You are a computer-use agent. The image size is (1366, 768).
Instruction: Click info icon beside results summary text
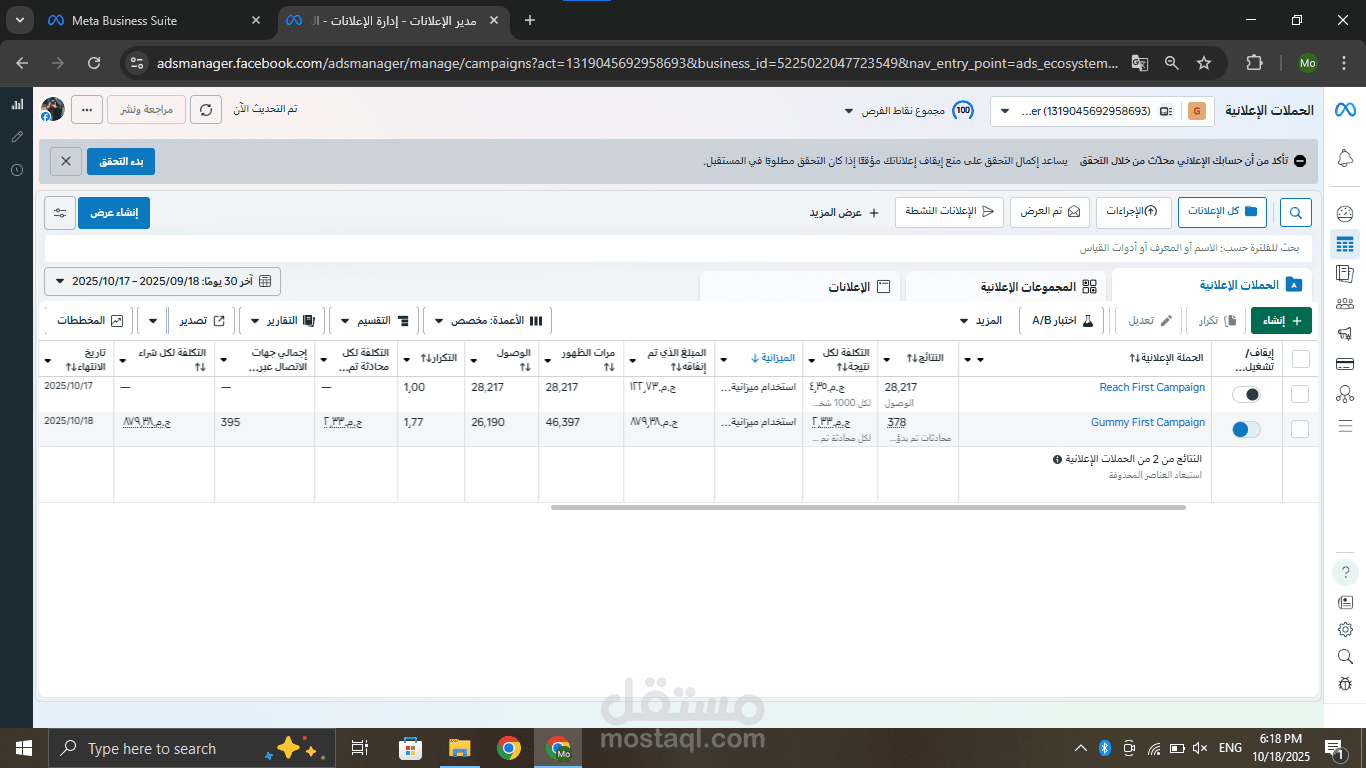(1057, 459)
